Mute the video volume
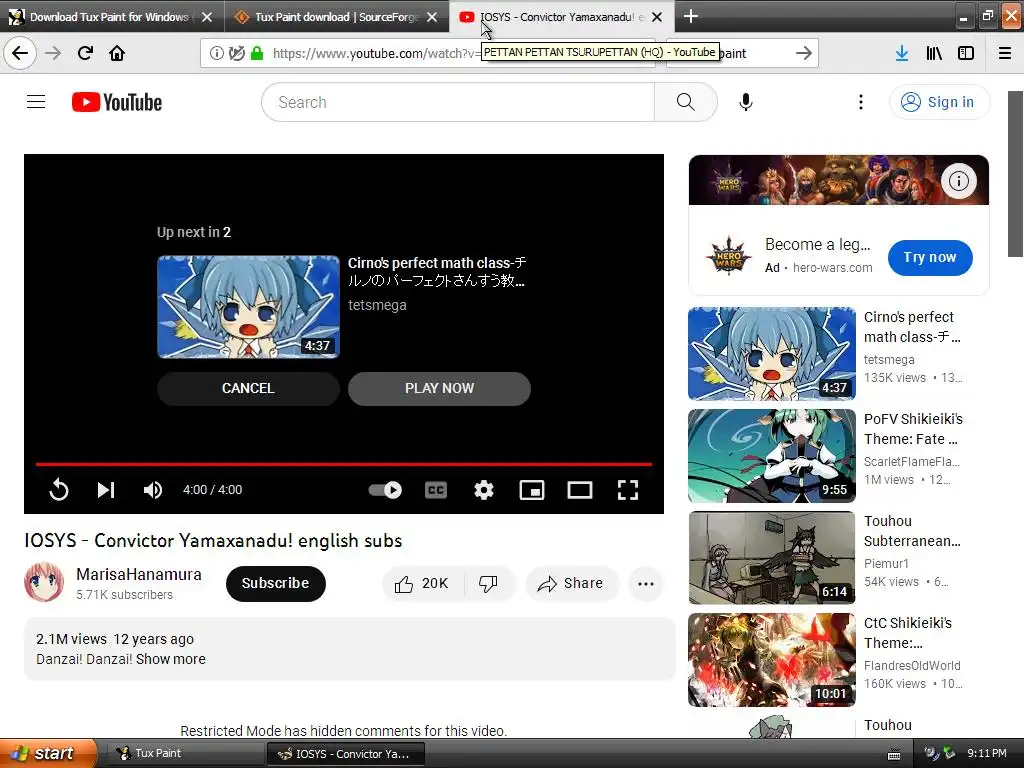Image resolution: width=1024 pixels, height=768 pixels. tap(153, 490)
